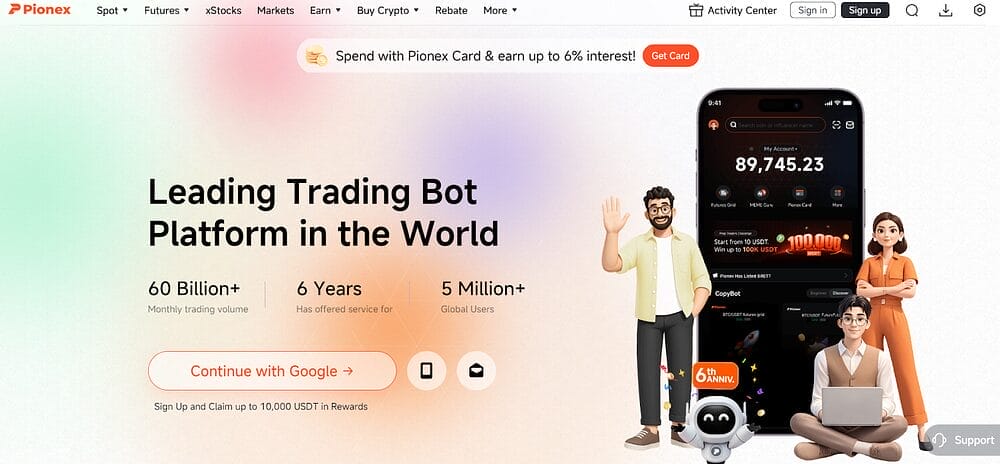Click the Activity Center gift icon
This screenshot has height=464, width=1000.
coord(696,10)
